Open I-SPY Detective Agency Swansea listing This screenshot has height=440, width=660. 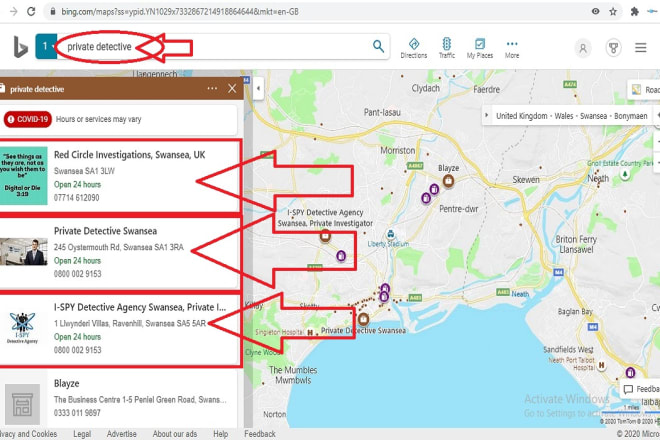pos(140,307)
